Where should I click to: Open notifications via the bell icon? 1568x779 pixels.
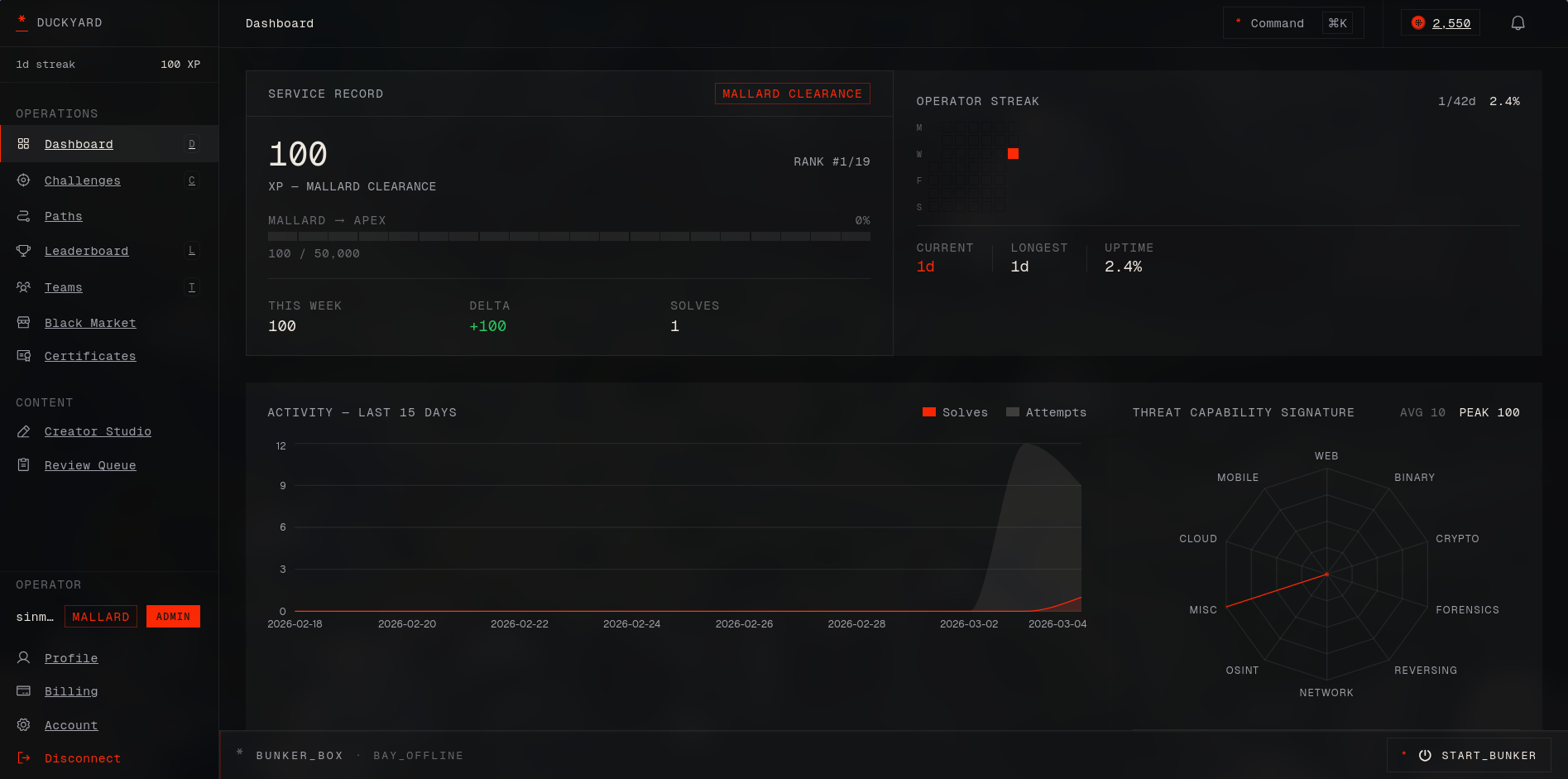point(1518,22)
